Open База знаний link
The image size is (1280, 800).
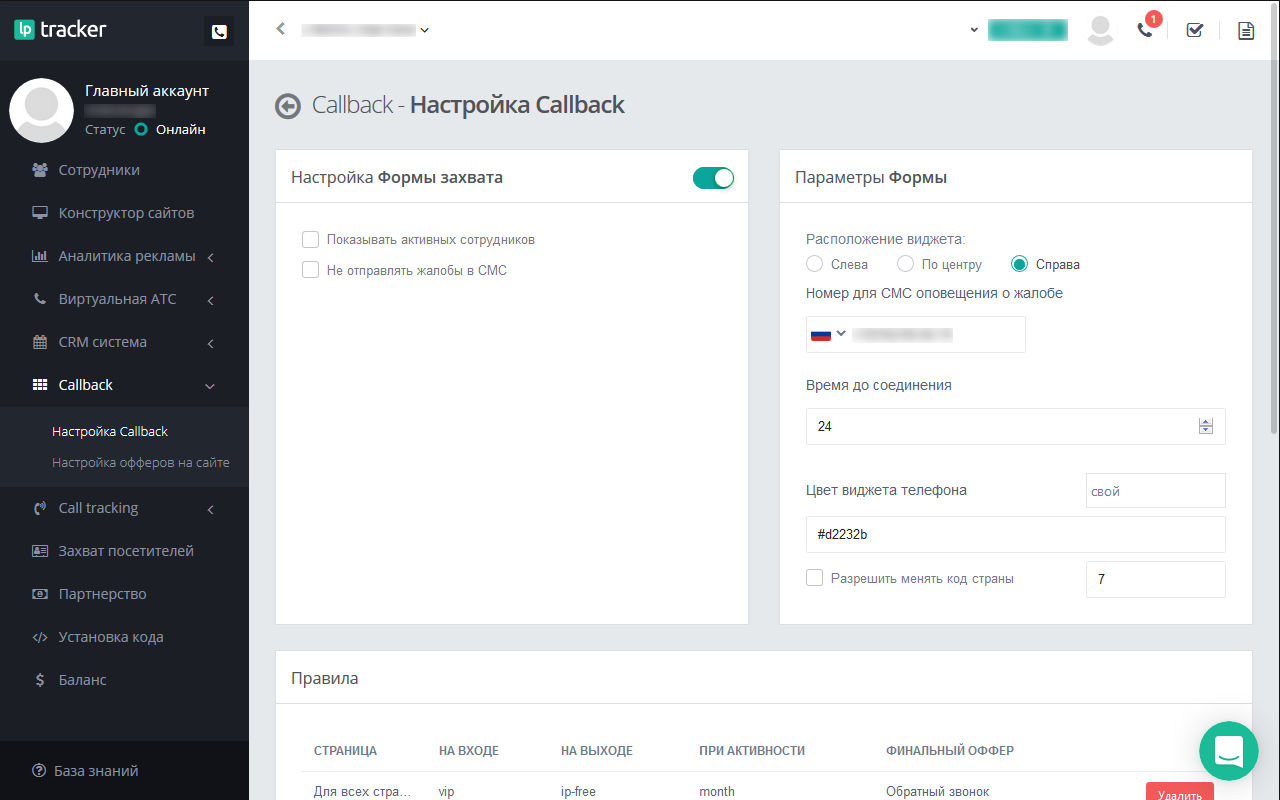point(97,771)
